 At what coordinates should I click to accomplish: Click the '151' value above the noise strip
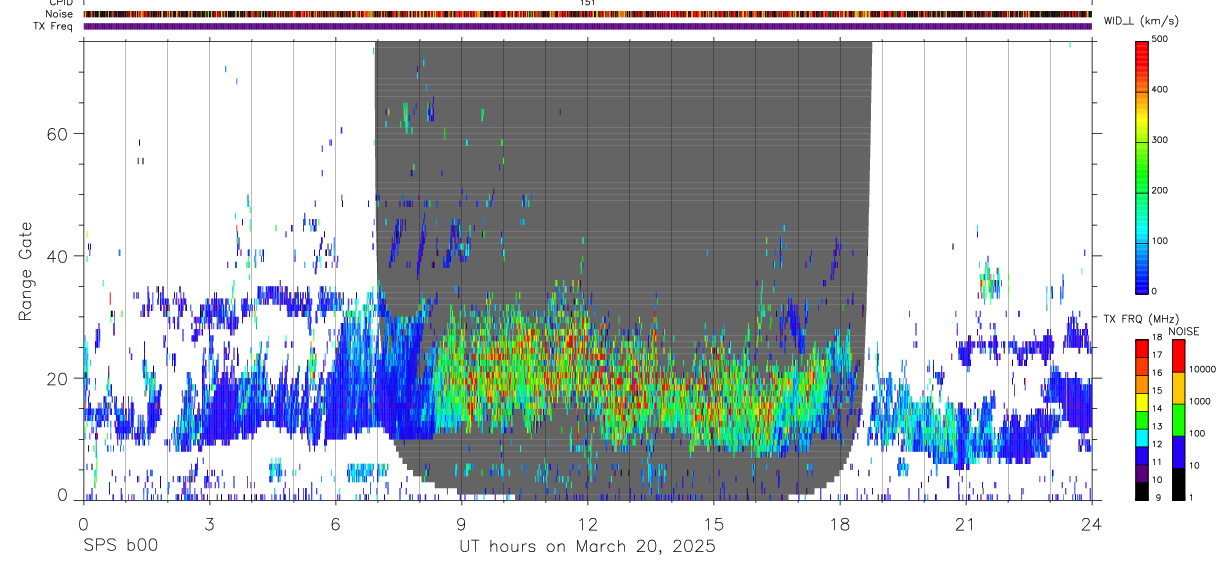tap(588, 3)
